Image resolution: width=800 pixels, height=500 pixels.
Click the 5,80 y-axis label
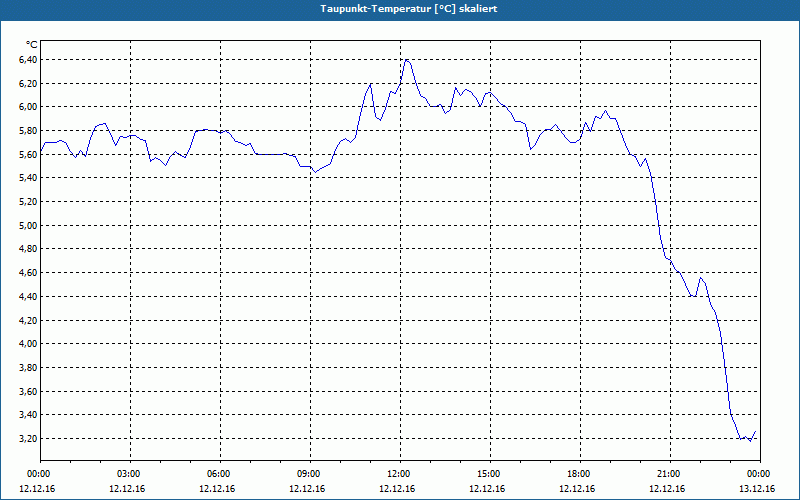point(29,131)
